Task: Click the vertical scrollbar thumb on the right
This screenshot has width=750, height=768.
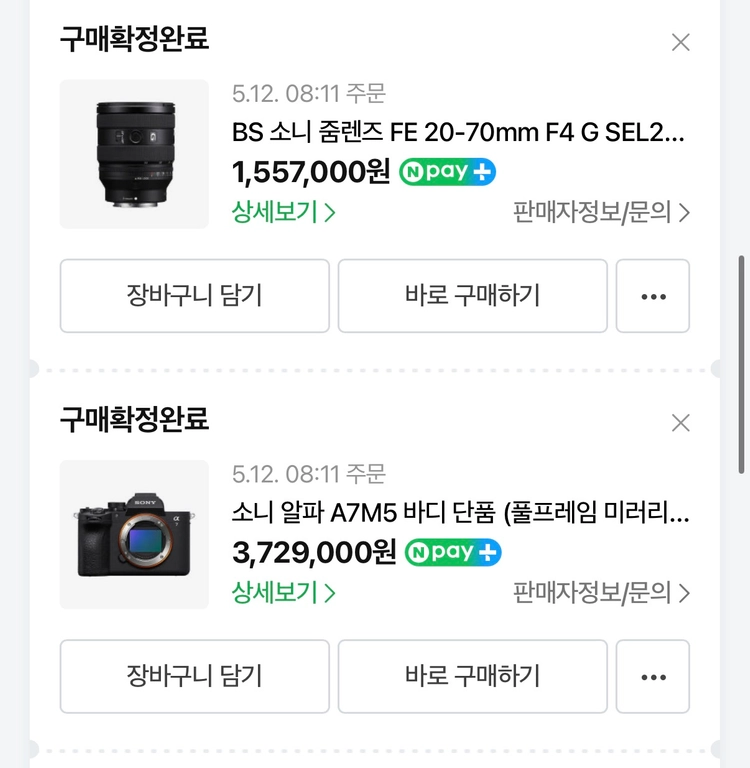Action: pyautogui.click(x=741, y=364)
